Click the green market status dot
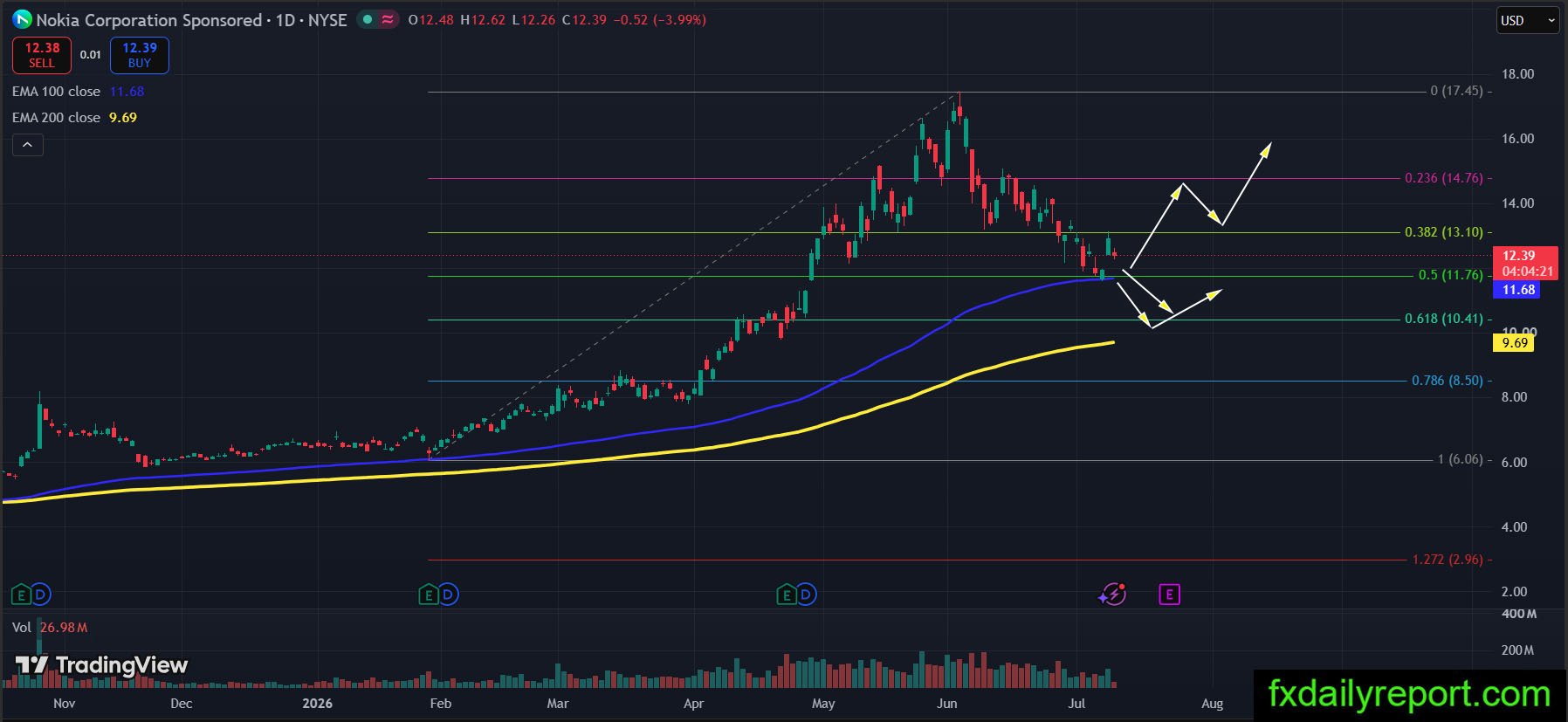This screenshot has height=722, width=1568. pos(368,19)
